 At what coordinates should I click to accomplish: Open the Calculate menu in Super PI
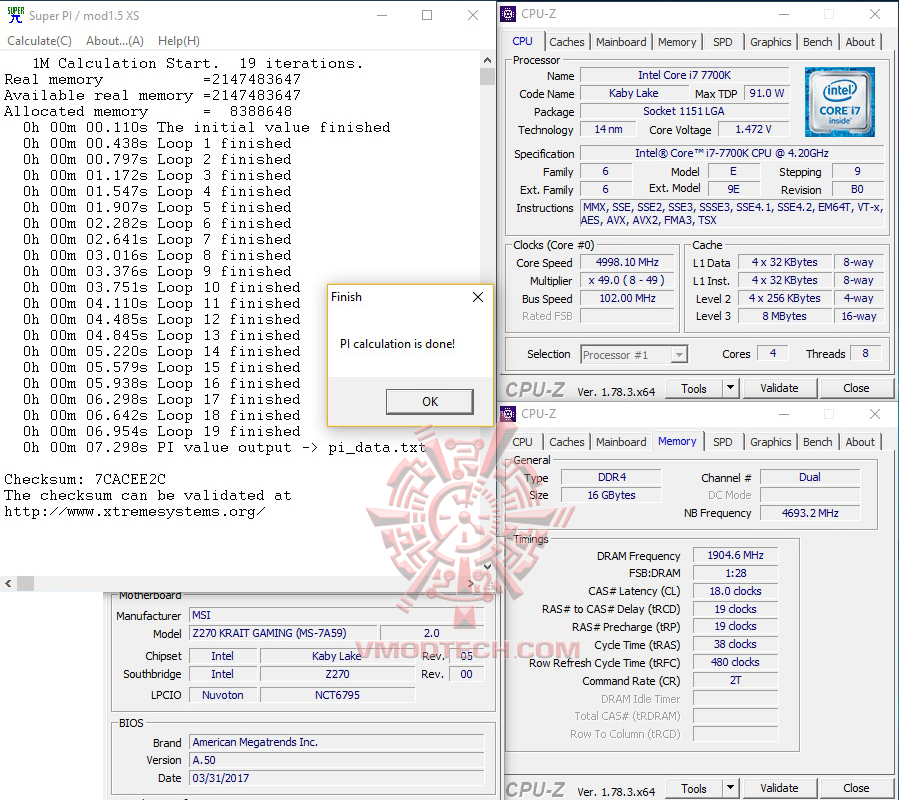point(39,40)
